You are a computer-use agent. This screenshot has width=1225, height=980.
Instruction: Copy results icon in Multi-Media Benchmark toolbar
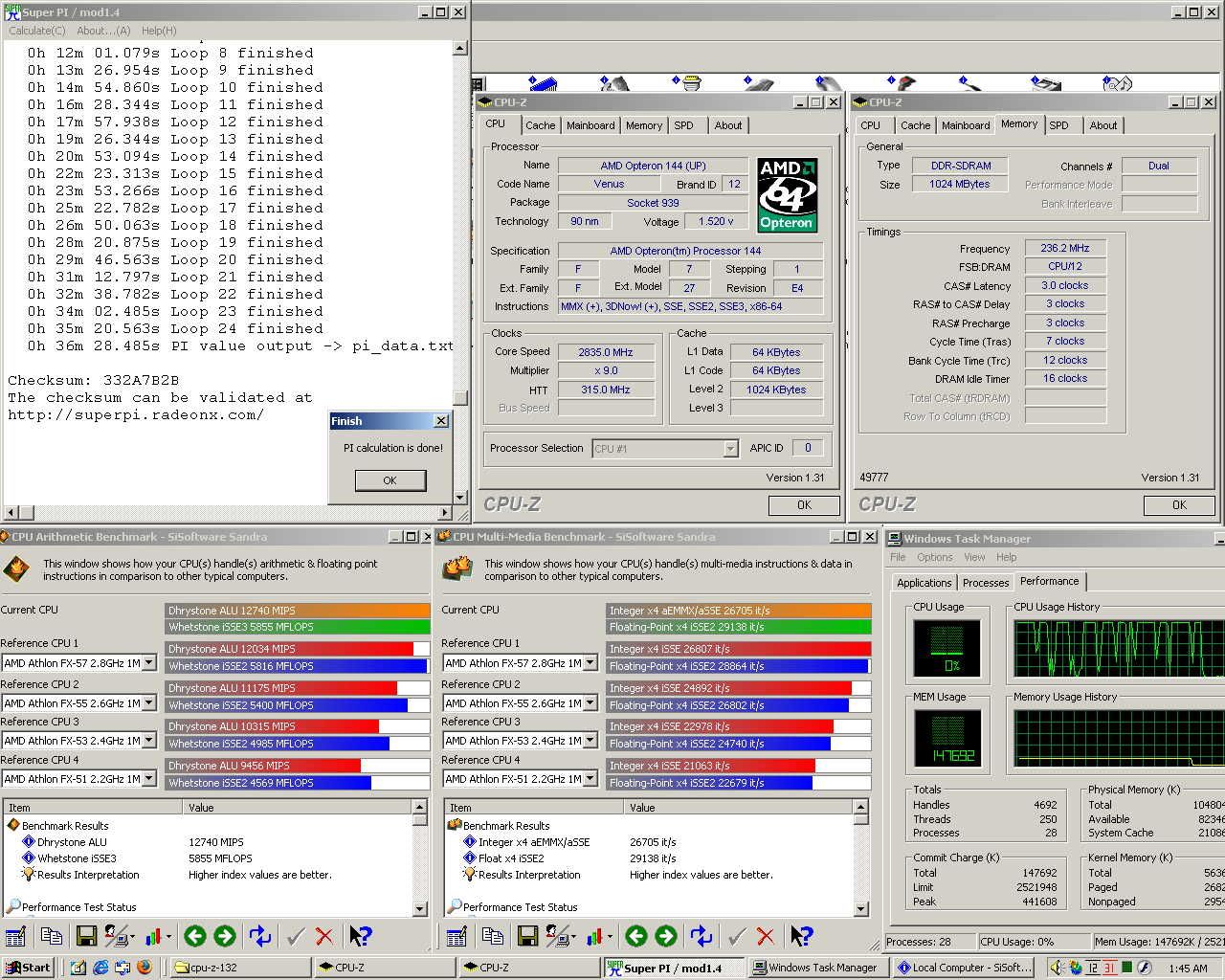pos(493,936)
